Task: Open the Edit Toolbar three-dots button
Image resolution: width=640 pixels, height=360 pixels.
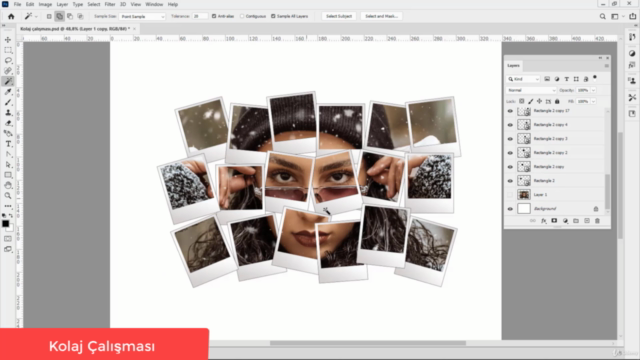Action: tap(8, 207)
